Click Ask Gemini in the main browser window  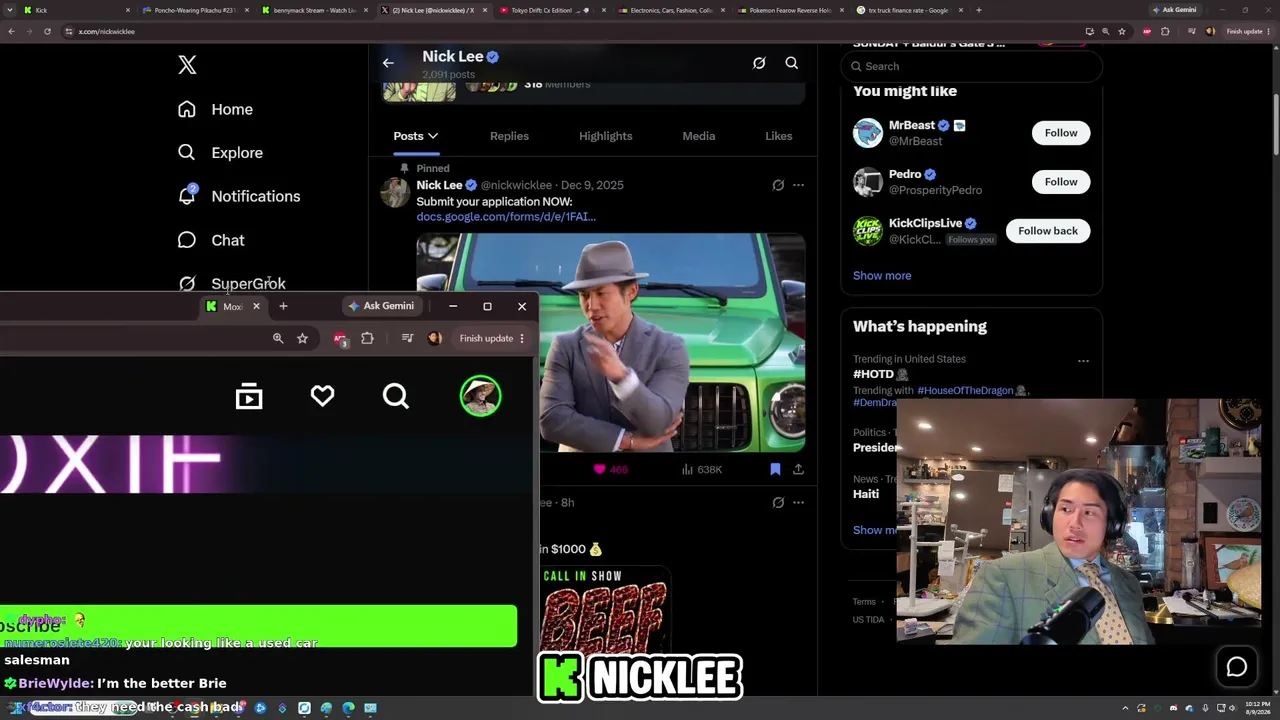point(1174,10)
